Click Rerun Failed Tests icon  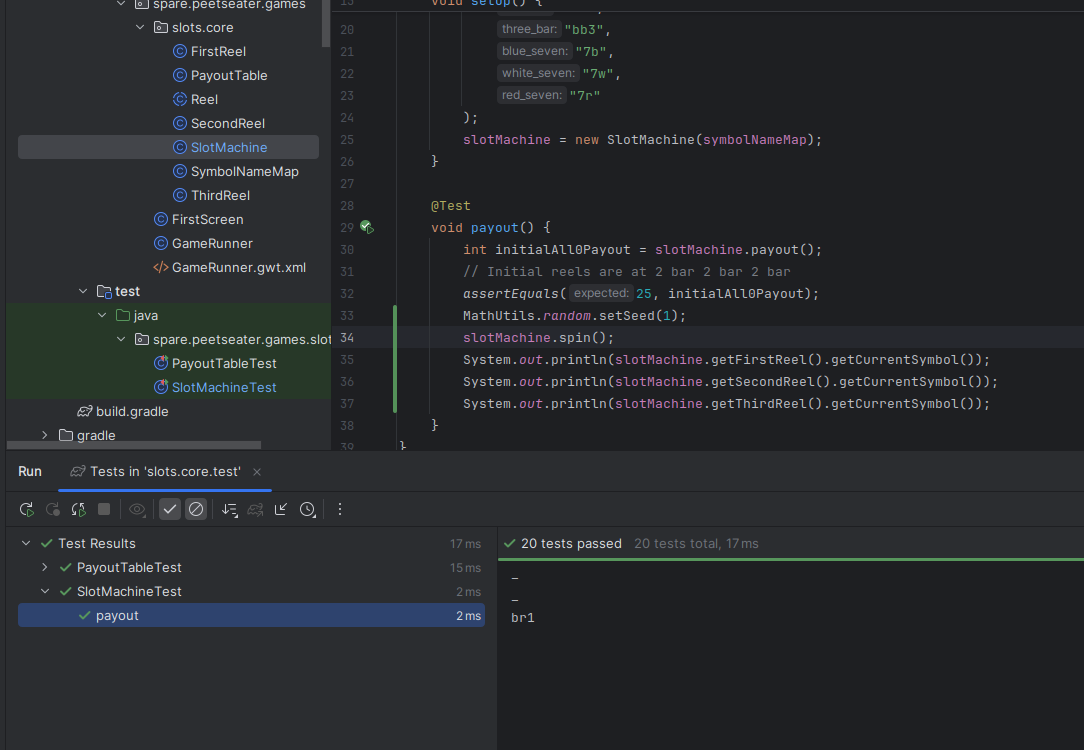point(53,510)
